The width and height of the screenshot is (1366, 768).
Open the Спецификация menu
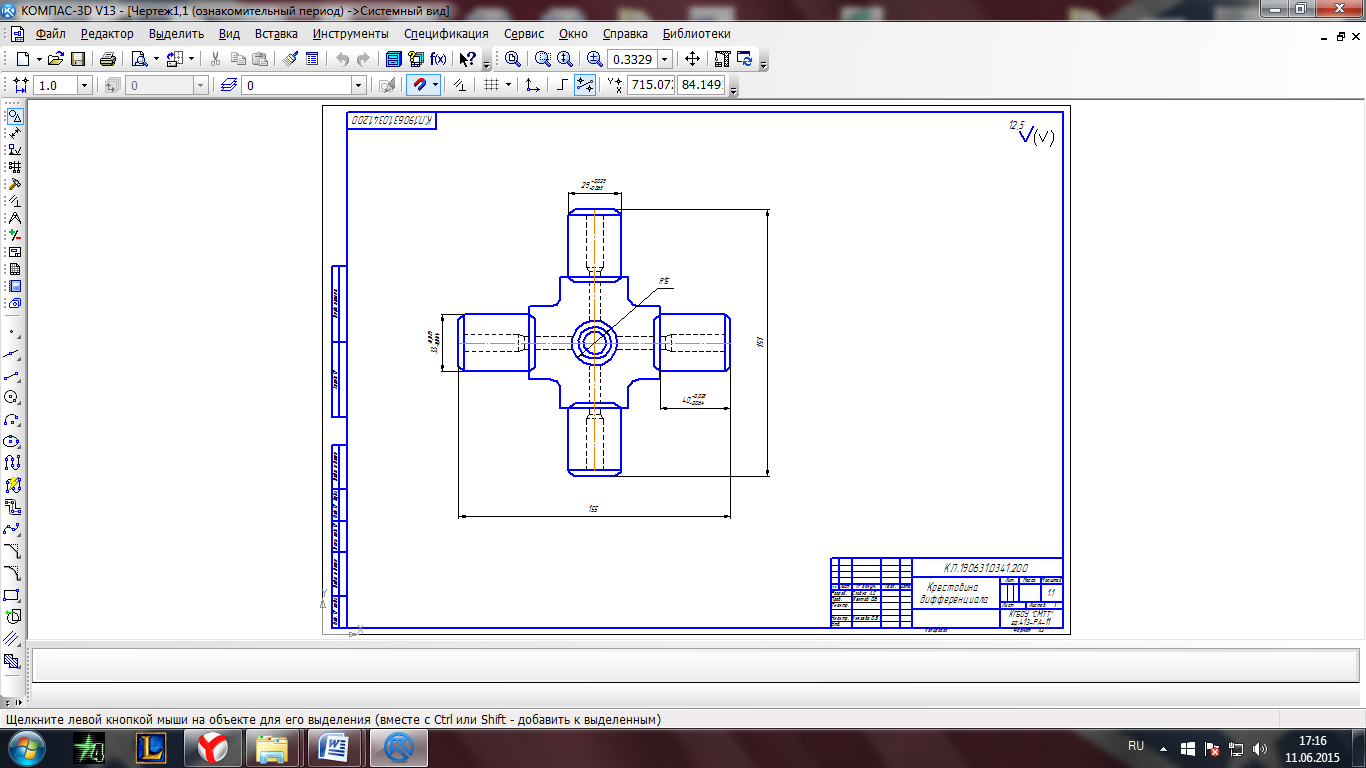[446, 34]
